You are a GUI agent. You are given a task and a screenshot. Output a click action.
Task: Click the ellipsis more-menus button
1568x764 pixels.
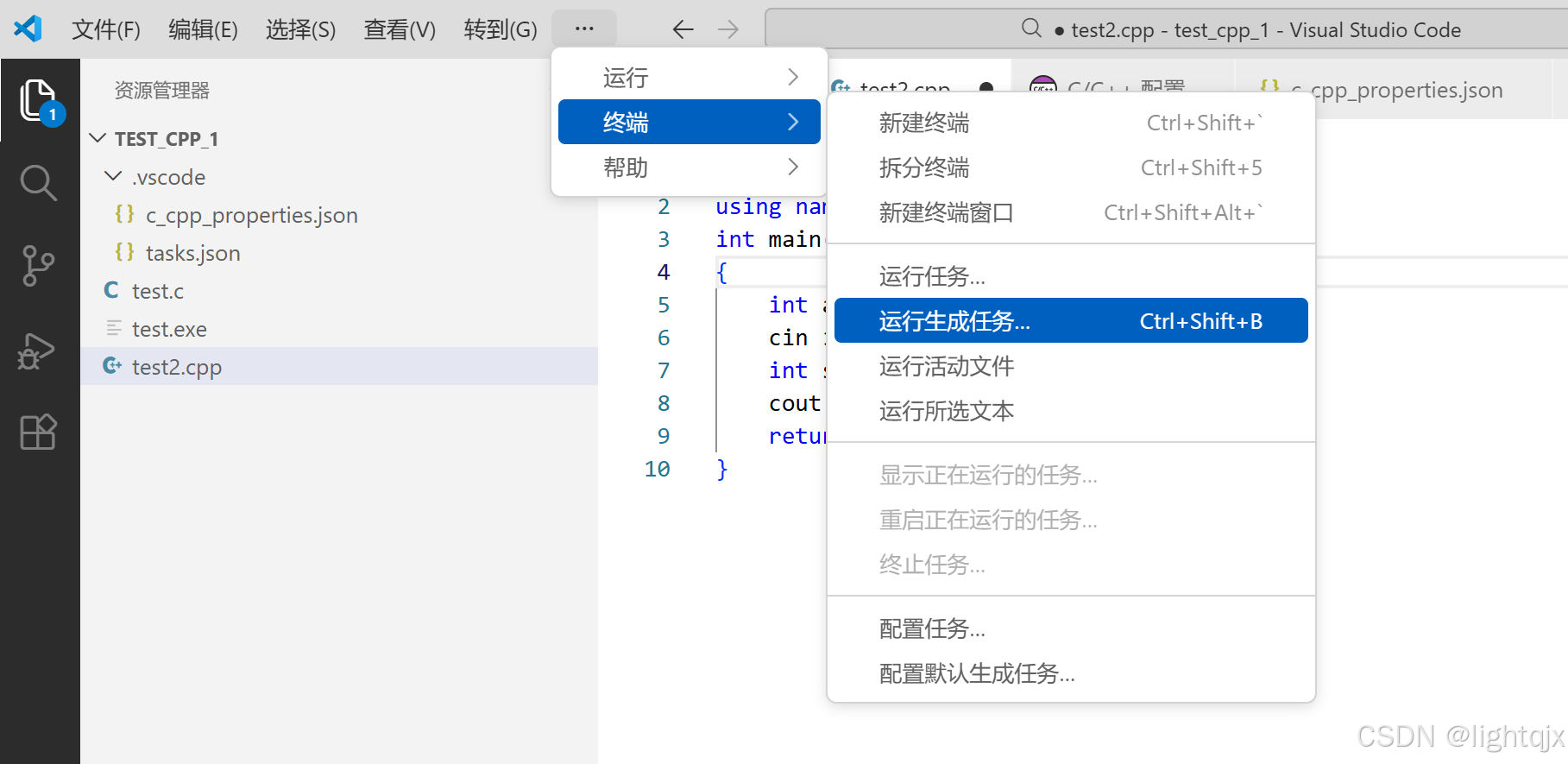pos(584,28)
